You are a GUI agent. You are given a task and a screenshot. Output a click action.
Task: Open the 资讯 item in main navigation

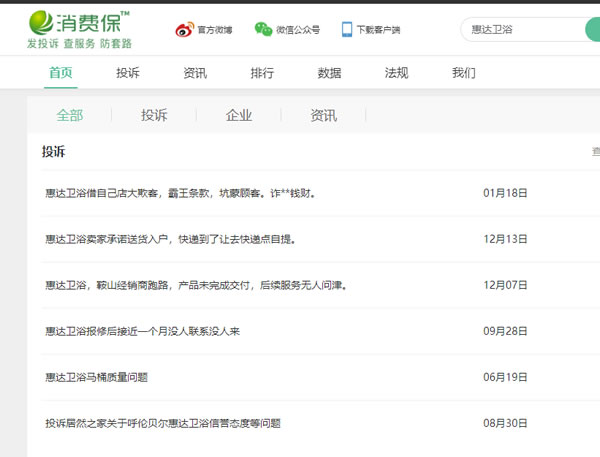click(195, 73)
